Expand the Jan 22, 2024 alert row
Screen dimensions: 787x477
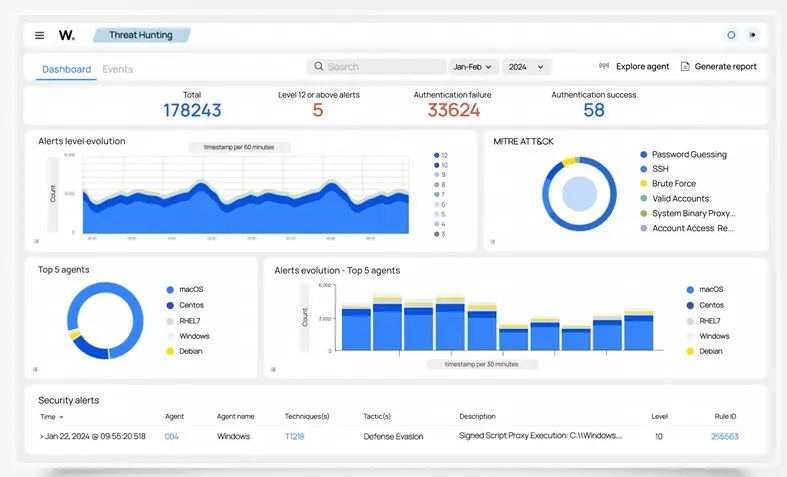41,437
